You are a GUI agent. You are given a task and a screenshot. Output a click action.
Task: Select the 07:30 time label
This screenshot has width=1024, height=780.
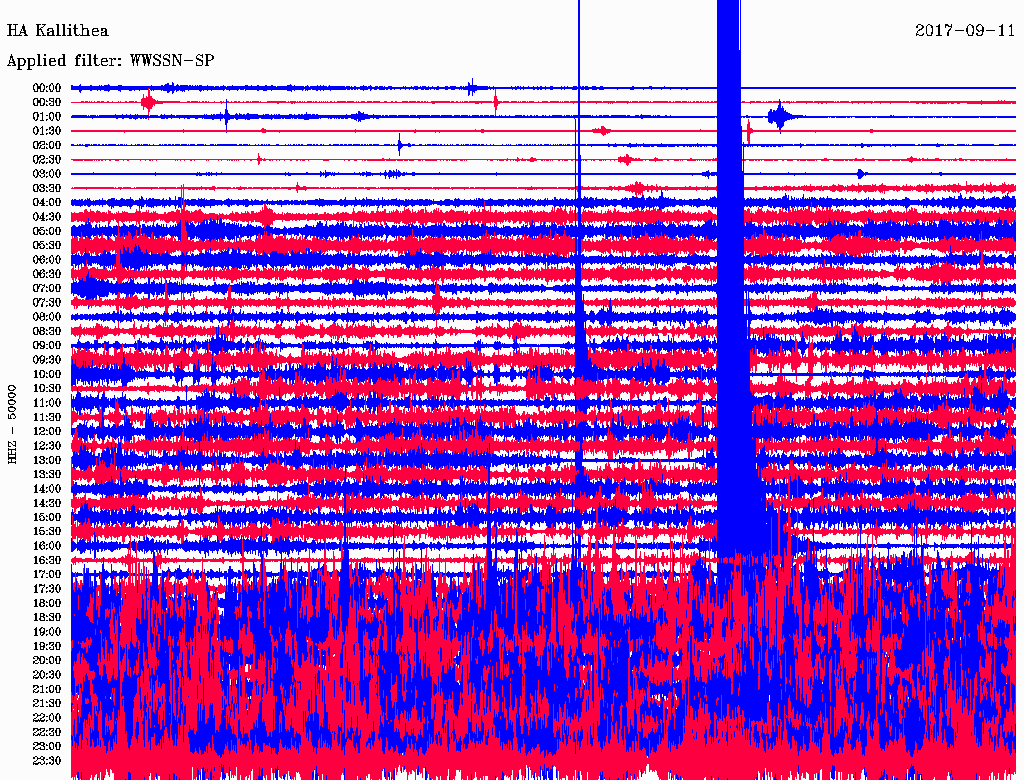click(47, 302)
